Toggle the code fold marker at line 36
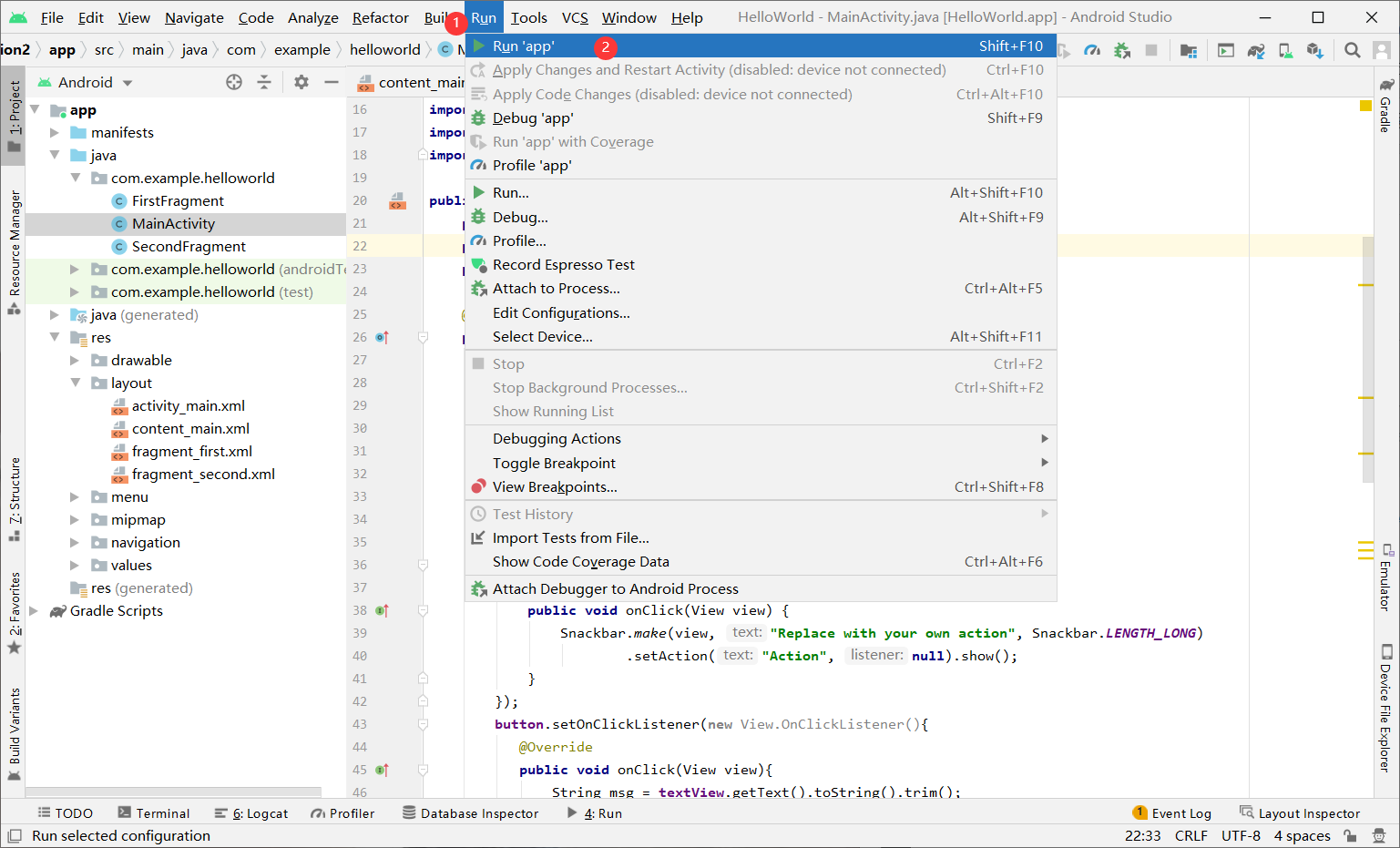The height and width of the screenshot is (848, 1400). 423,565
